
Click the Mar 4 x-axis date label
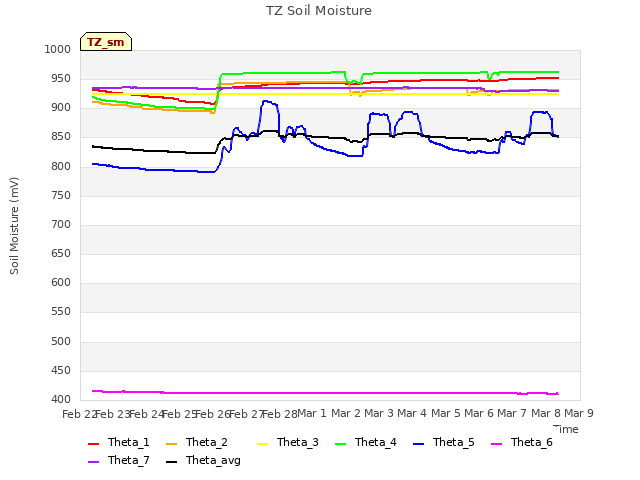click(x=412, y=413)
